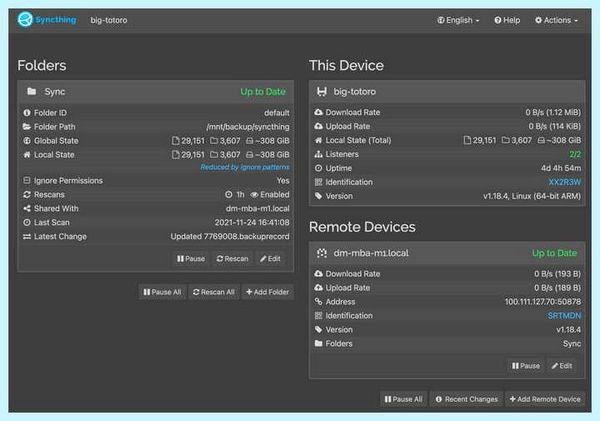The height and width of the screenshot is (421, 600).
Task: Click the folder icon beside Sync
Action: [32, 91]
